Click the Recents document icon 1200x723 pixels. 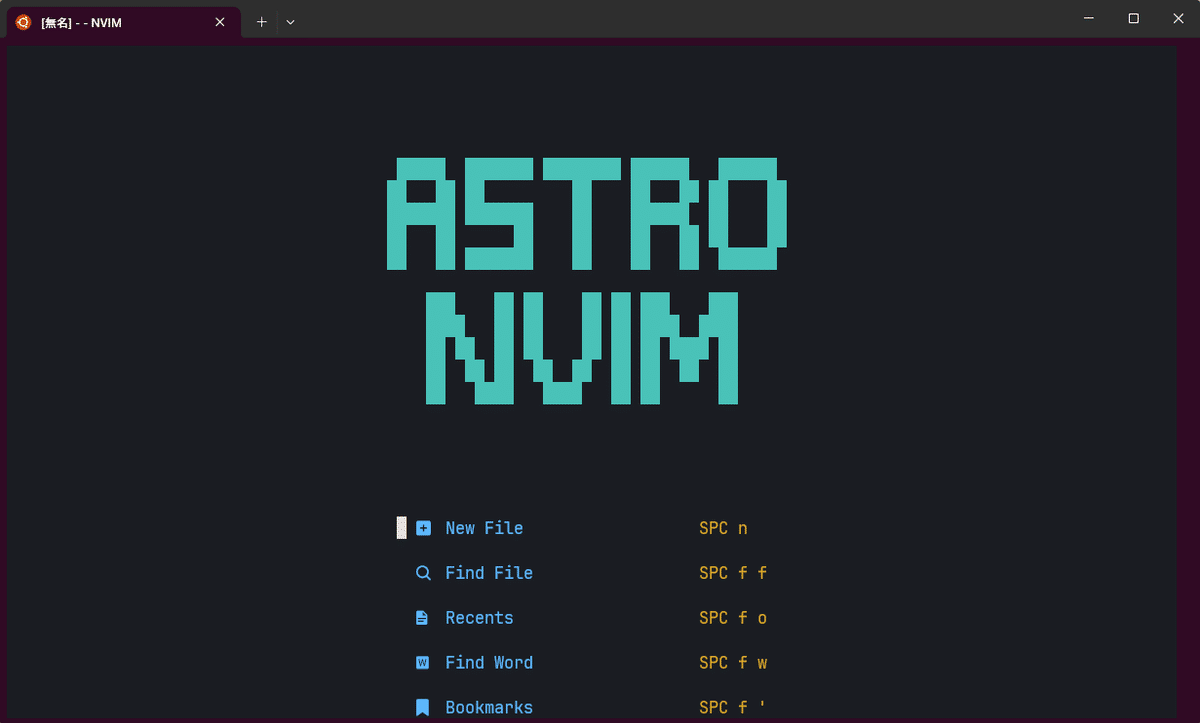point(422,618)
